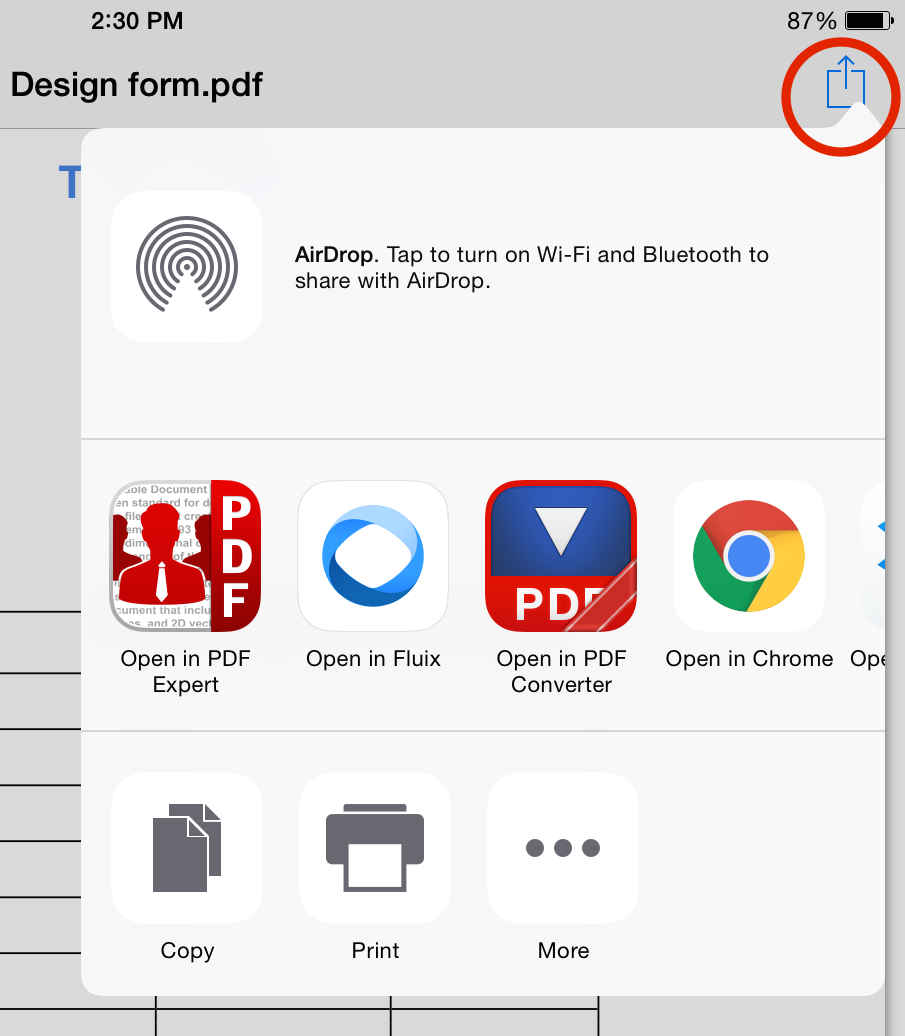Click the "Open in PDF Expert" label
905x1036 pixels.
(185, 672)
